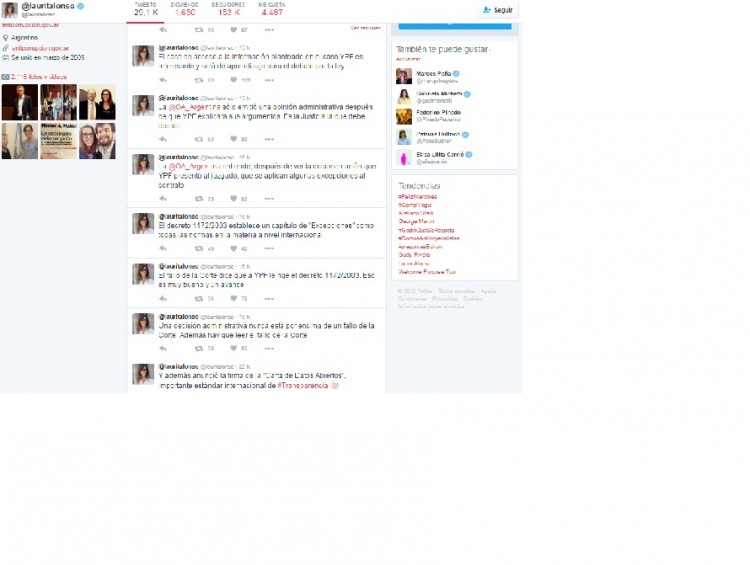
Task: Open the fotos y vídeos link
Action: coord(38,76)
